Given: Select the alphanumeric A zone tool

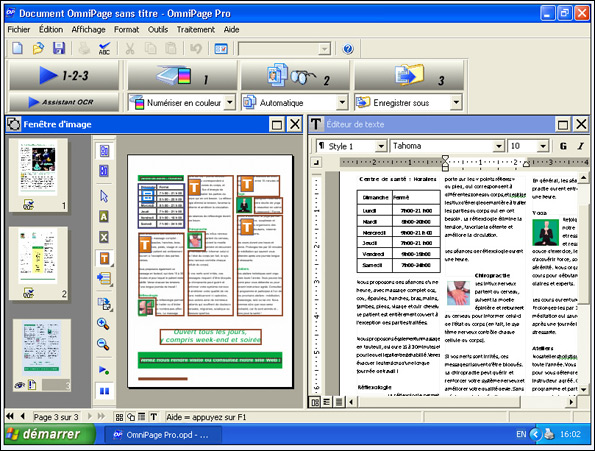Looking at the screenshot, I should coord(104,217).
